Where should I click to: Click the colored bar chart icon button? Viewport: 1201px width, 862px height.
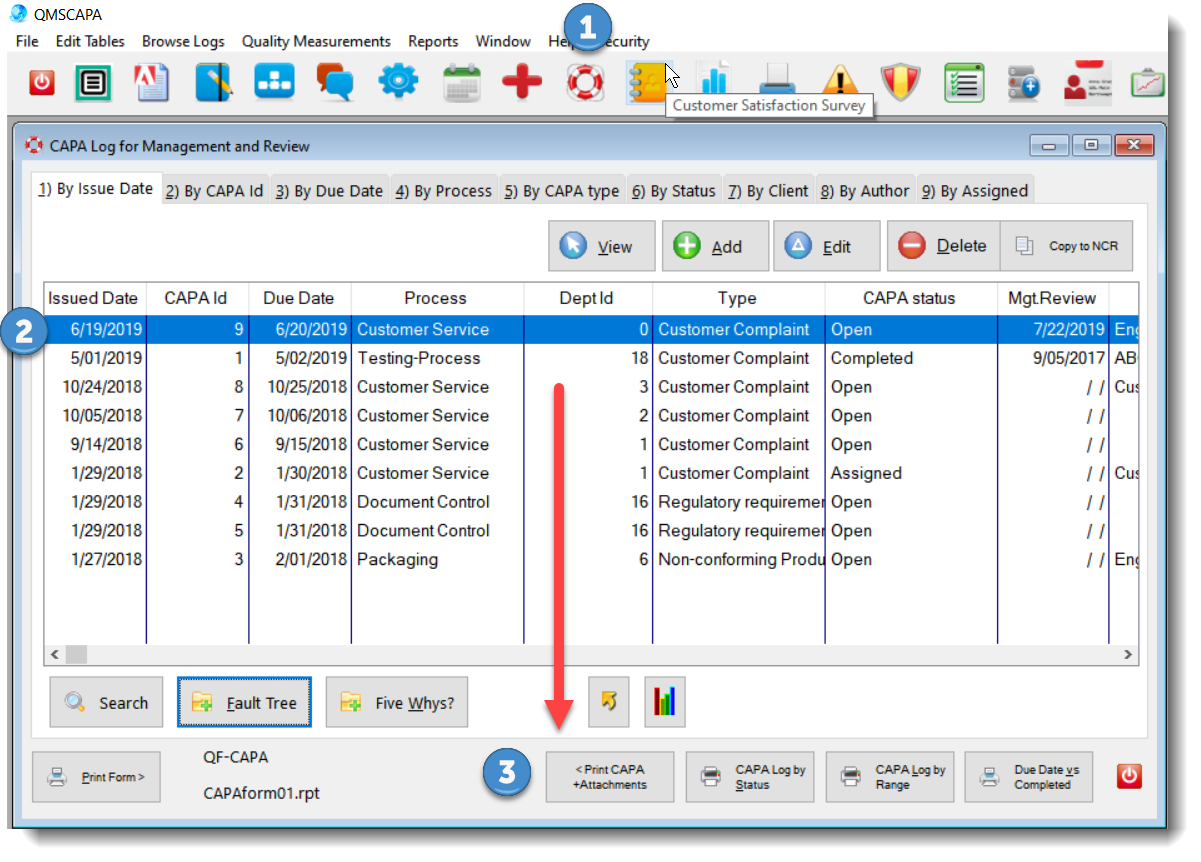coord(664,703)
